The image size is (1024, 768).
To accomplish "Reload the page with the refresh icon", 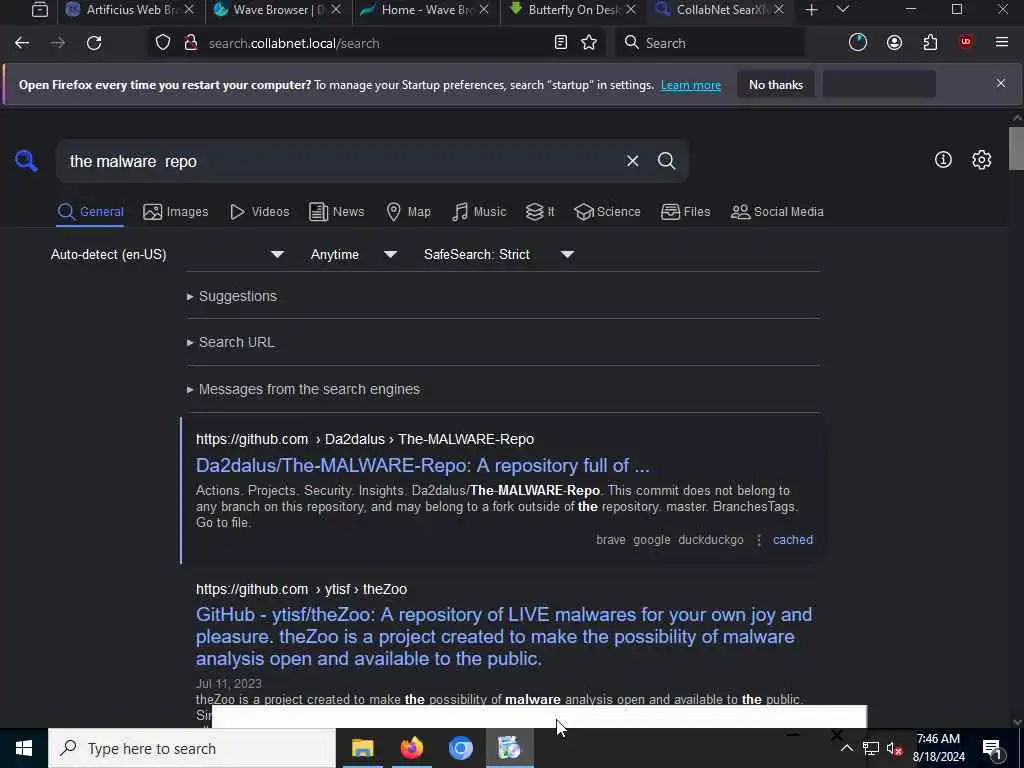I will point(94,43).
